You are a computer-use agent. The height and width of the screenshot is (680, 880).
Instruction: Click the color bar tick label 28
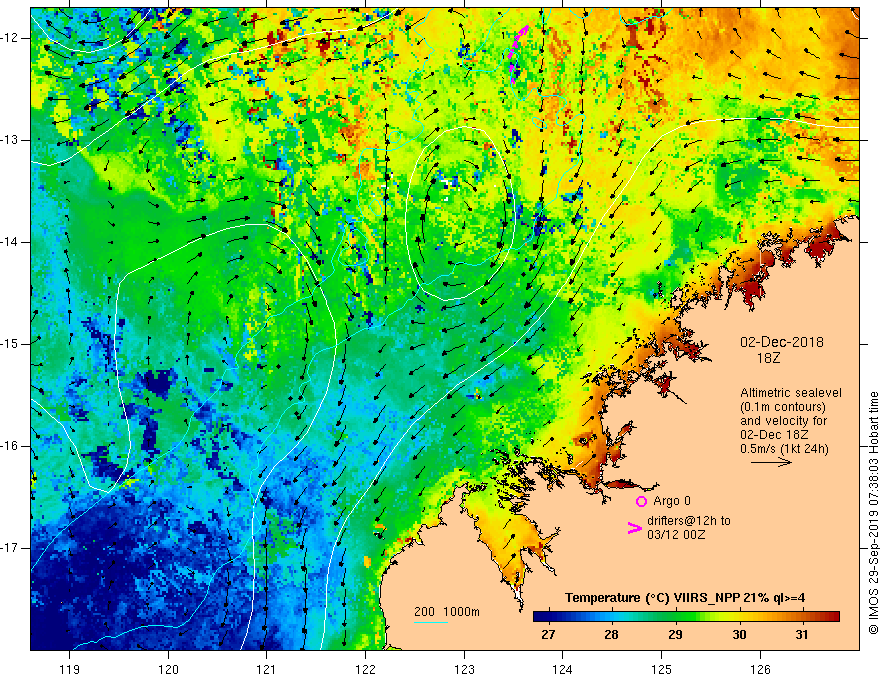[611, 635]
